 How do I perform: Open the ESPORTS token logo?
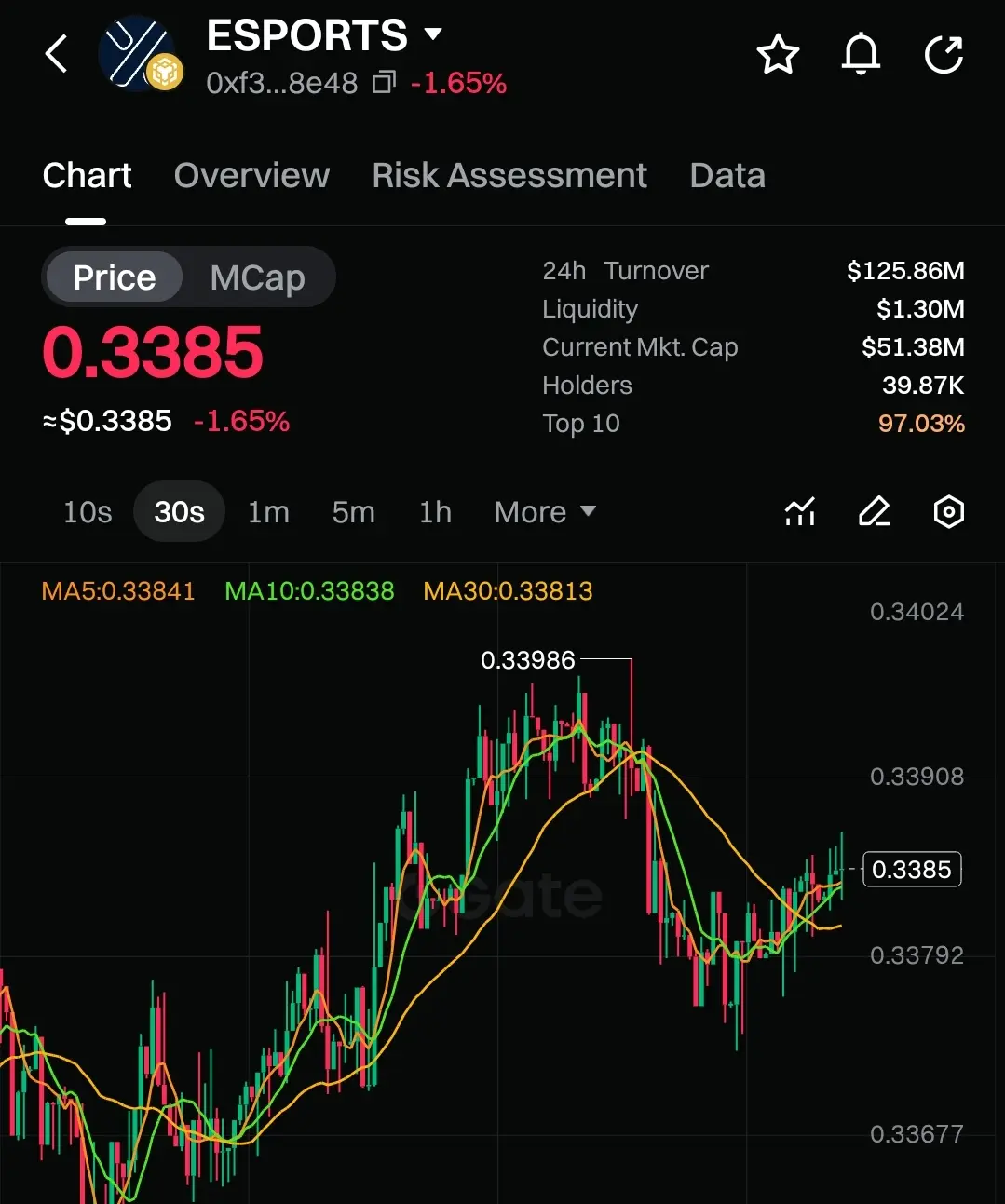pos(141,54)
